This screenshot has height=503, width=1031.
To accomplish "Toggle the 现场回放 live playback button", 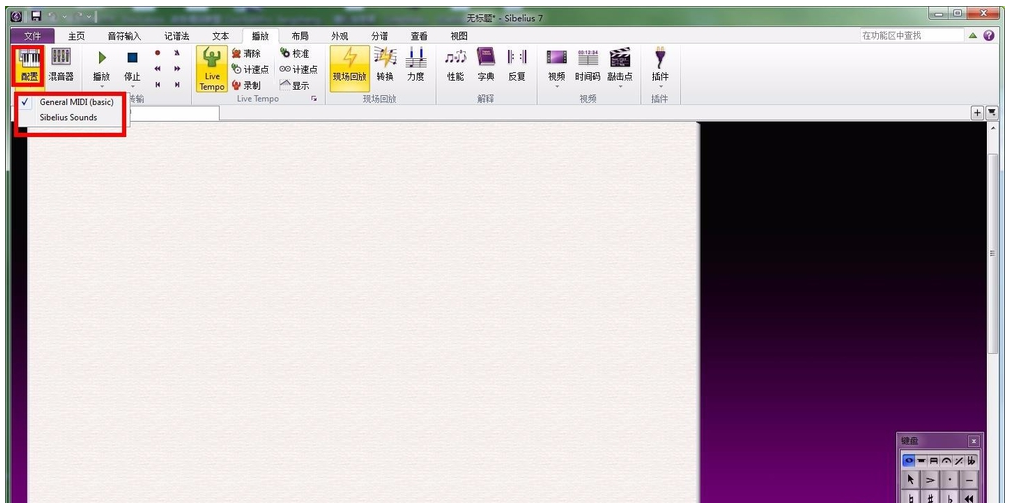I will [x=349, y=68].
